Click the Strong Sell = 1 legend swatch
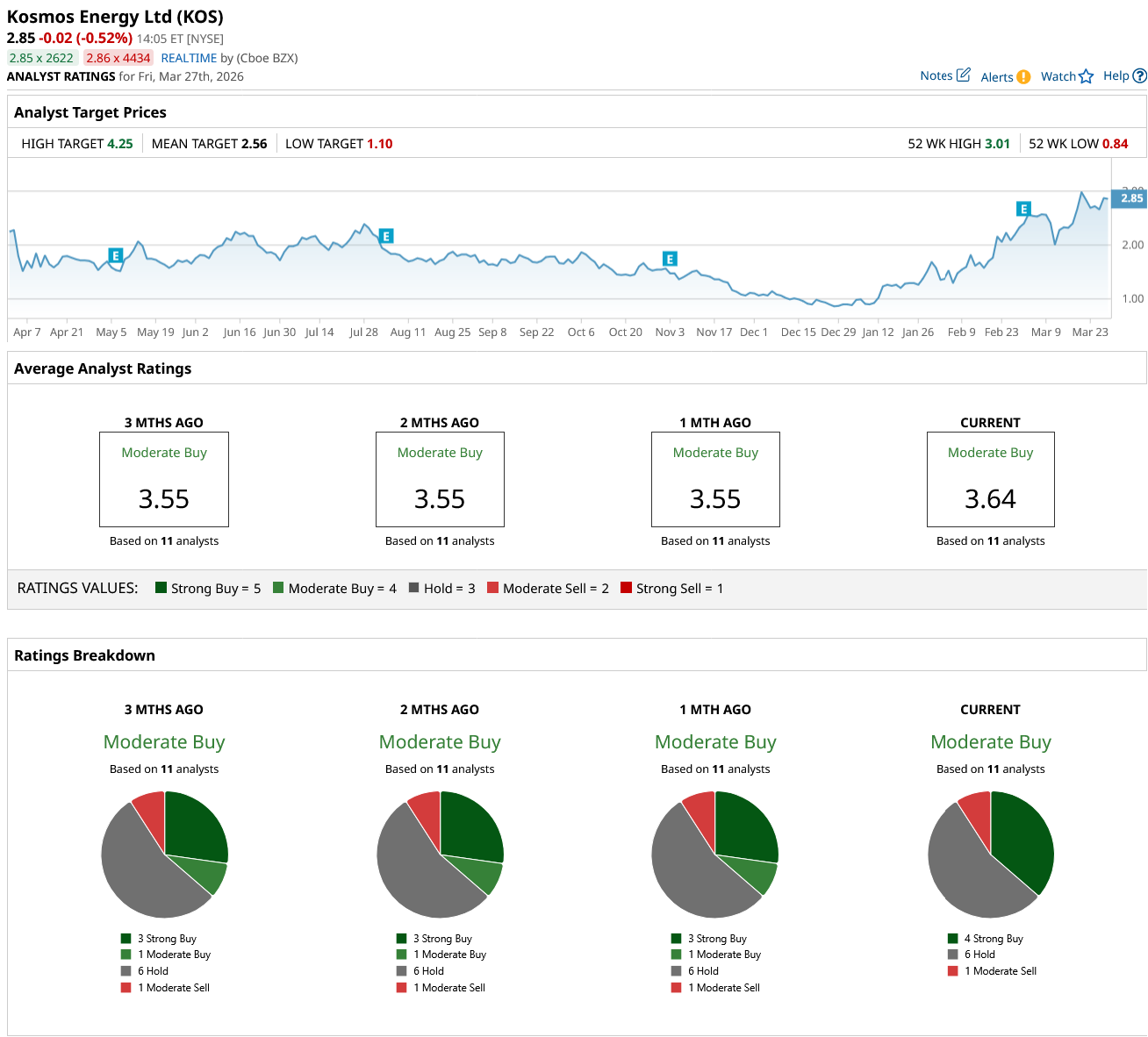This screenshot has width=1148, height=1037. point(626,588)
